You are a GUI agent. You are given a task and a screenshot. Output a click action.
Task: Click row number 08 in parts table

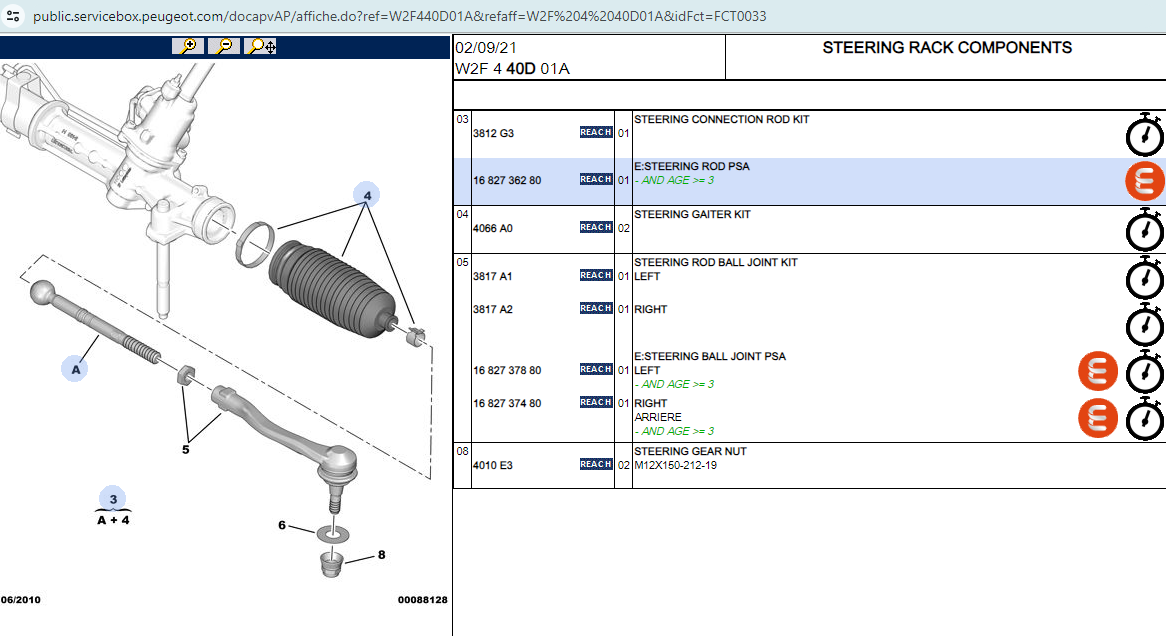[463, 451]
